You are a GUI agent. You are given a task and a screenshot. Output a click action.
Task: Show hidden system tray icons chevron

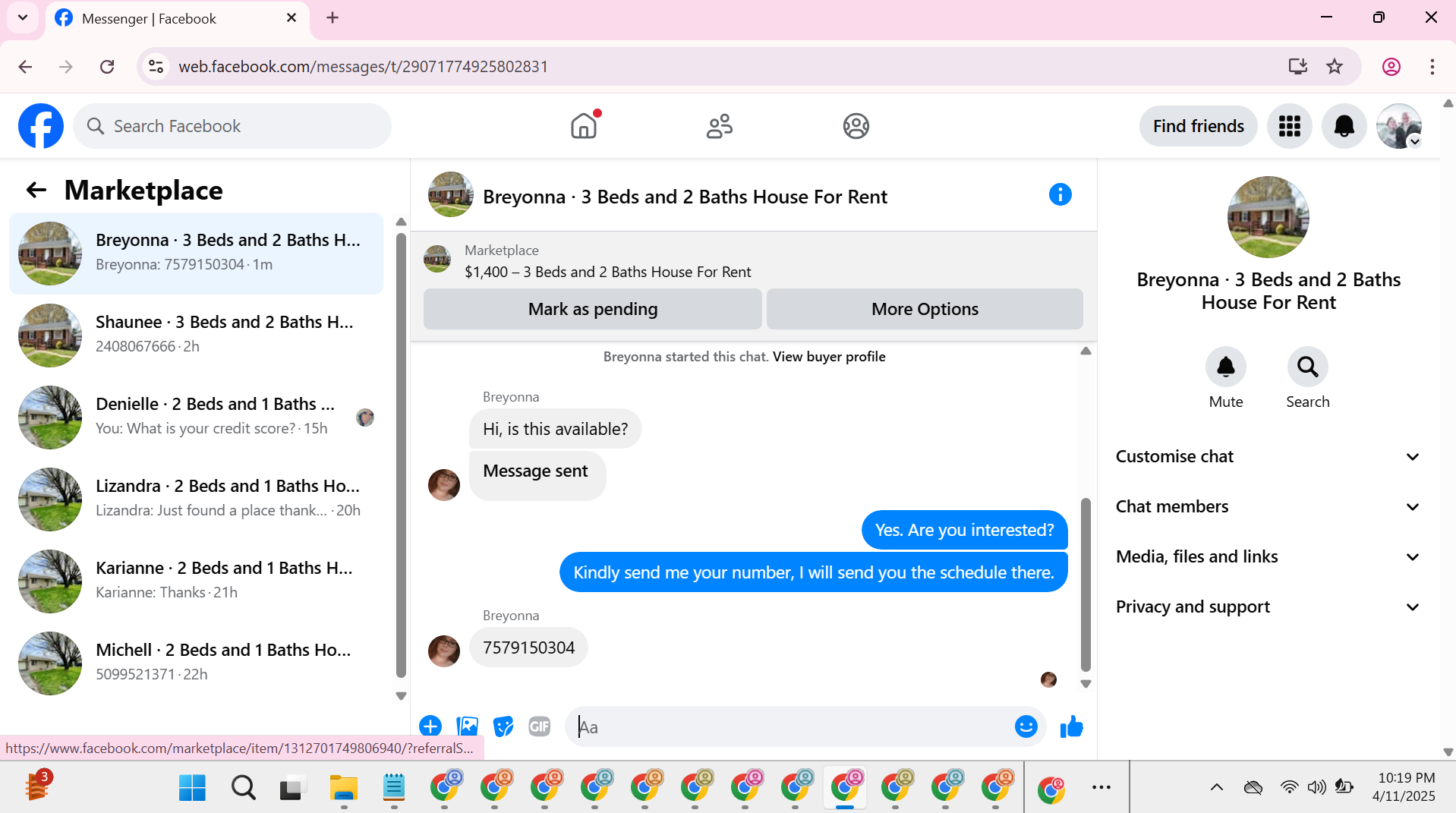coord(1216,787)
